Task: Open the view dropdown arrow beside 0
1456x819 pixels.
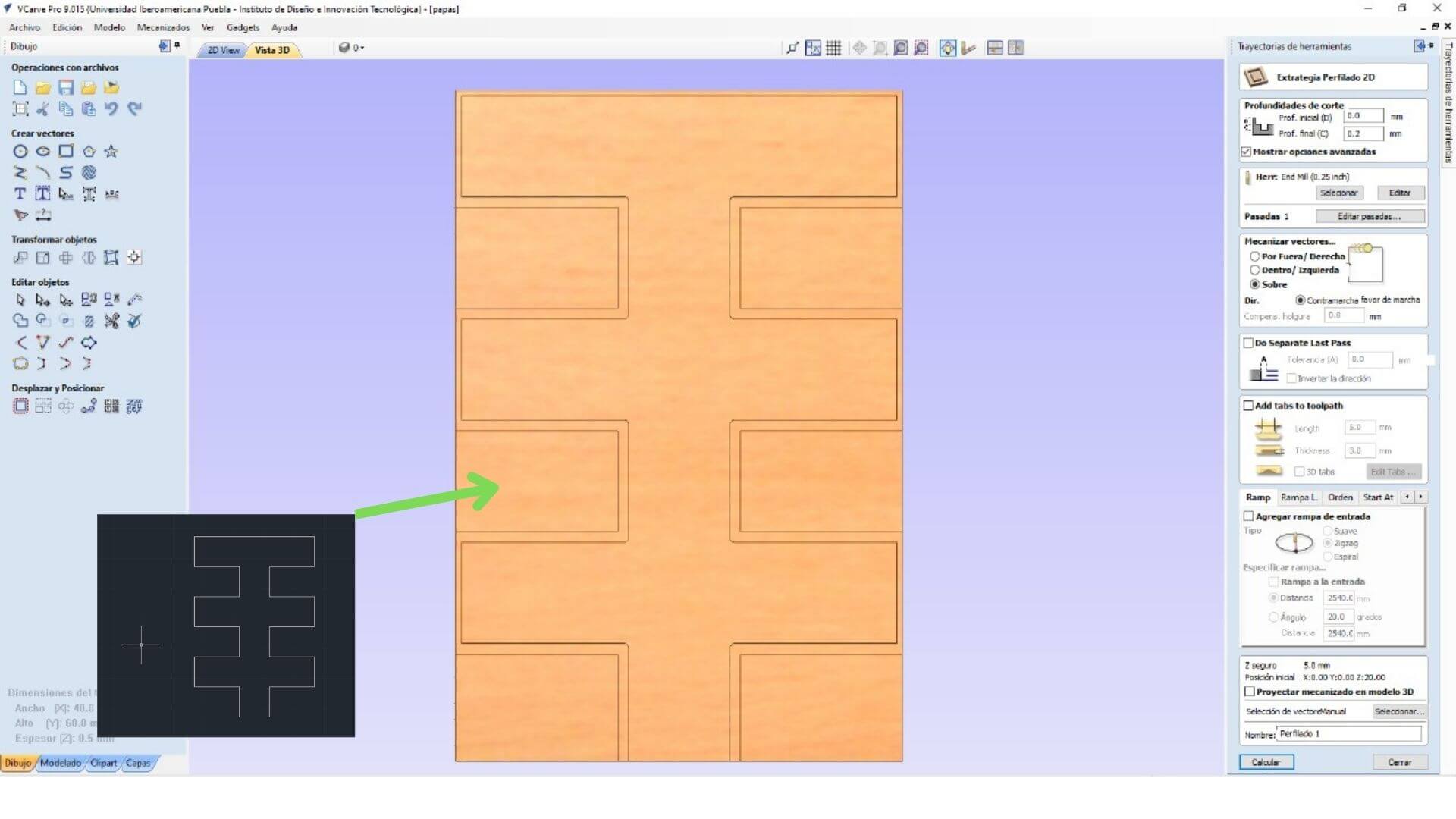Action: point(362,48)
